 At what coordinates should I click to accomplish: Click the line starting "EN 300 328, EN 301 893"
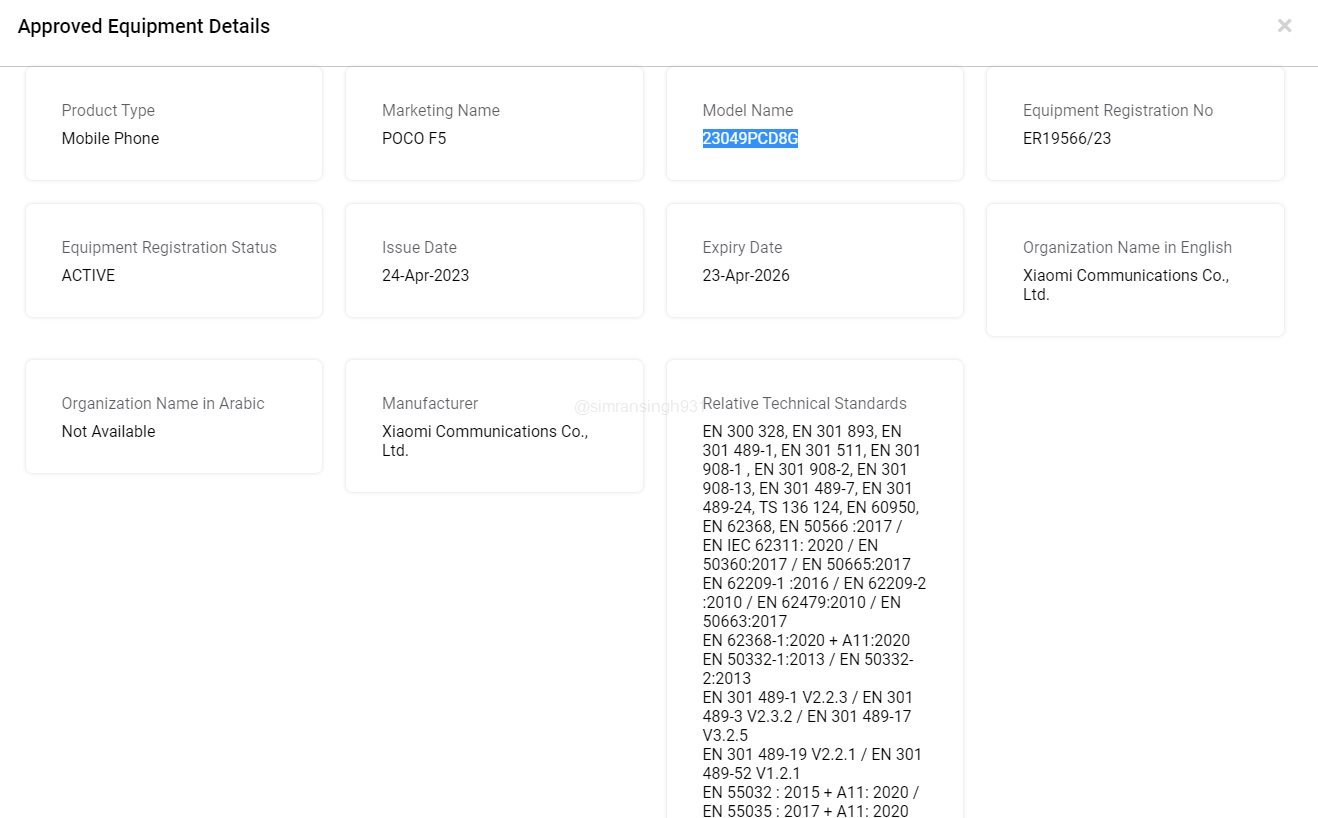802,432
